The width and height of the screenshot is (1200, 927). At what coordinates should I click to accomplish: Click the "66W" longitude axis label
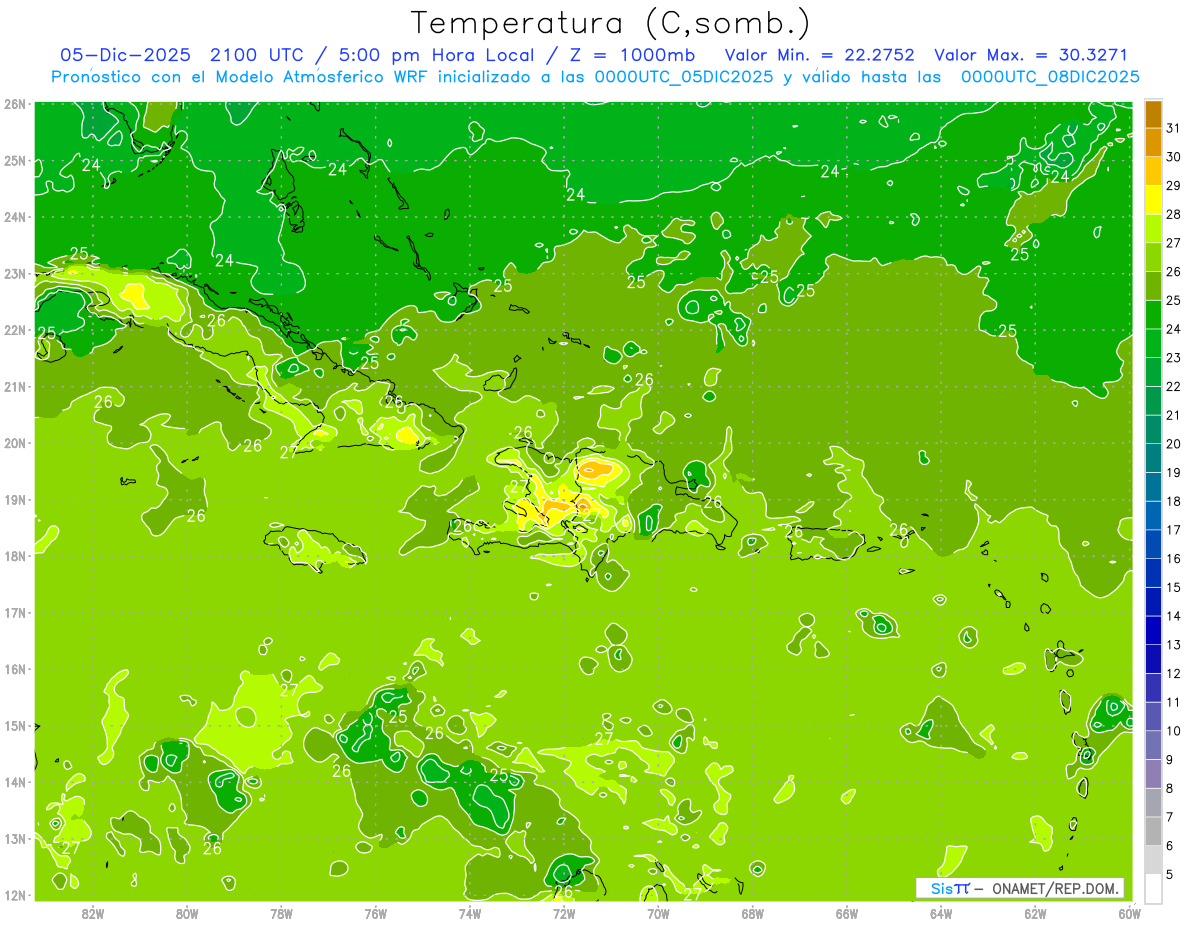[847, 913]
